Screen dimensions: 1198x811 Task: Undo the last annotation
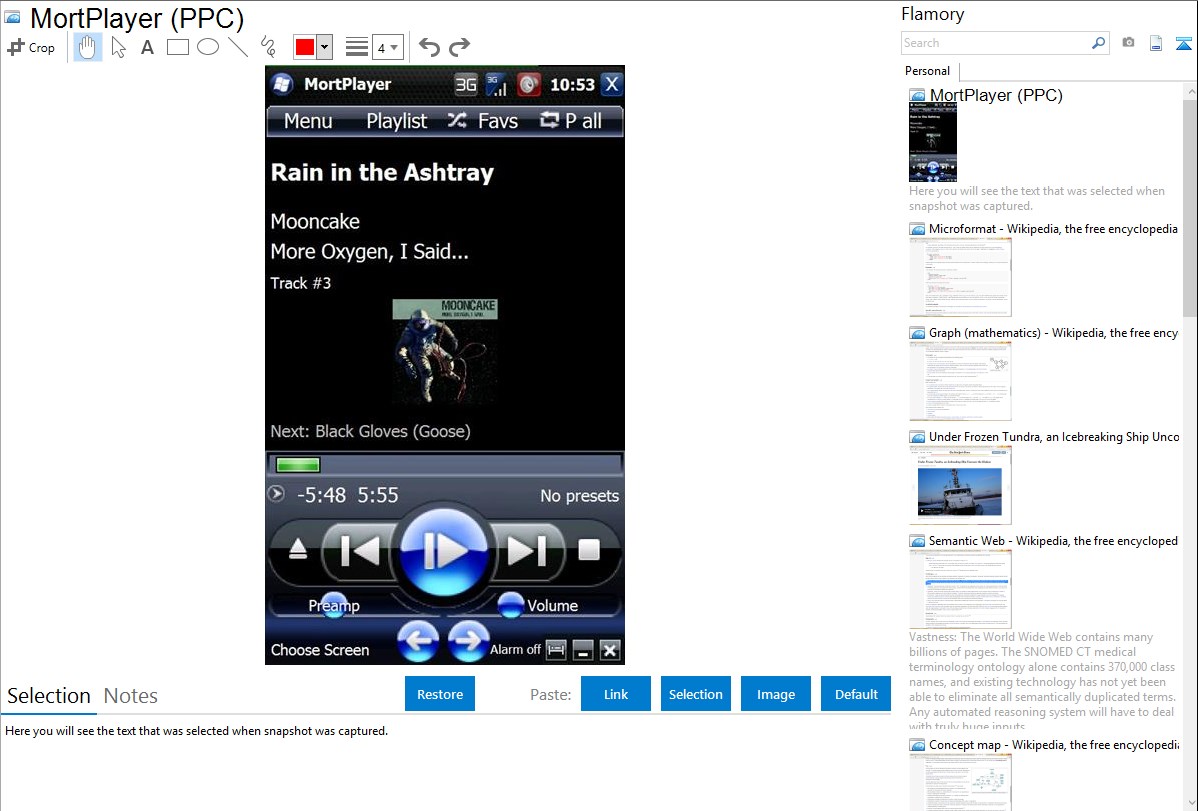click(429, 47)
